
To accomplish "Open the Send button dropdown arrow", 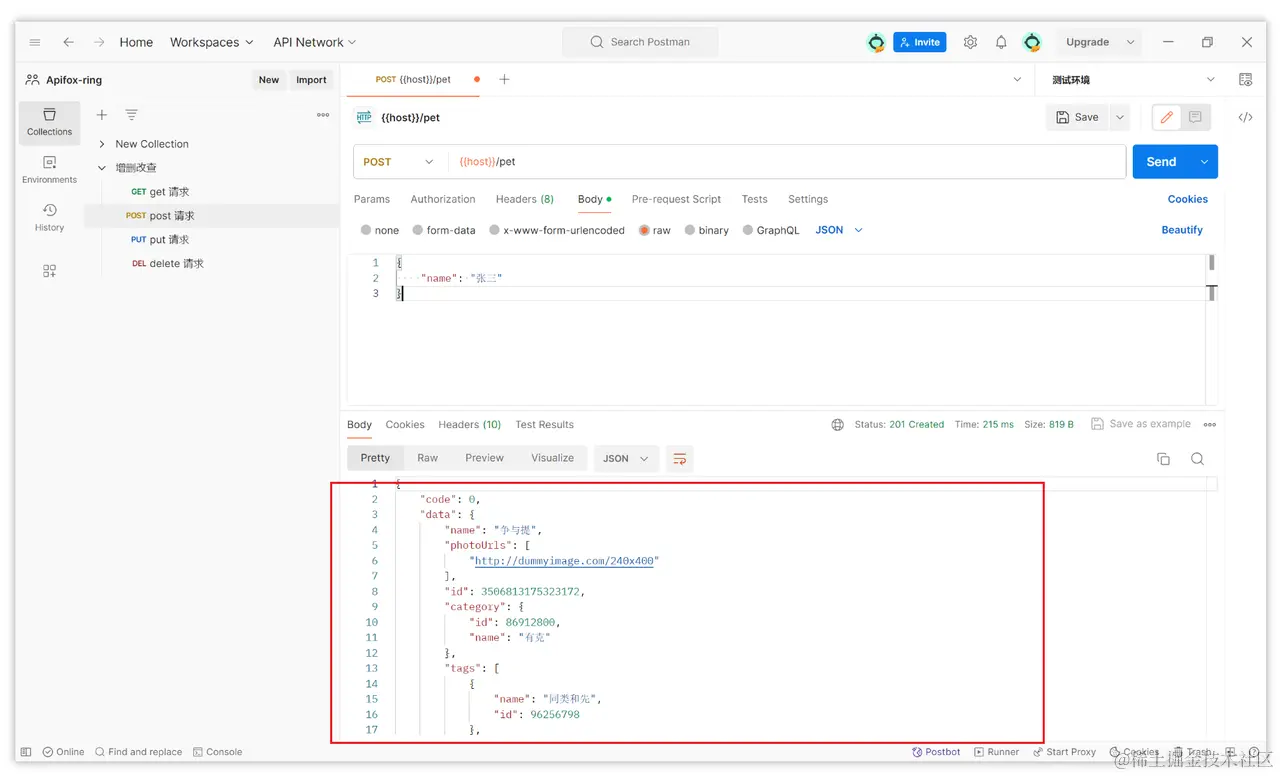I will click(x=1204, y=162).
